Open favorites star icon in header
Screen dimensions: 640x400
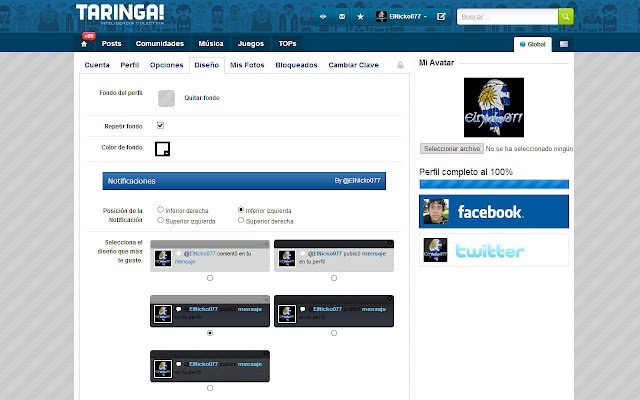(360, 17)
